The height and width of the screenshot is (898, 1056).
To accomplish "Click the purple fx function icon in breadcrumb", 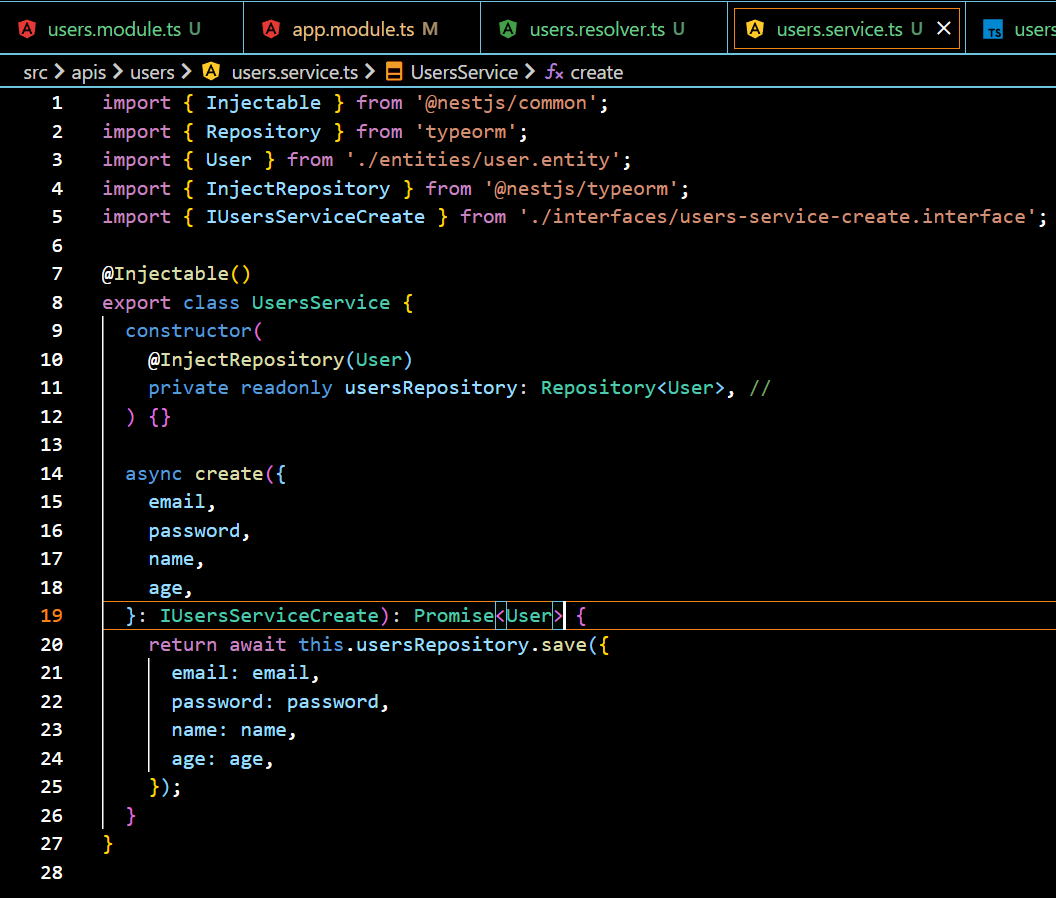I will point(554,71).
